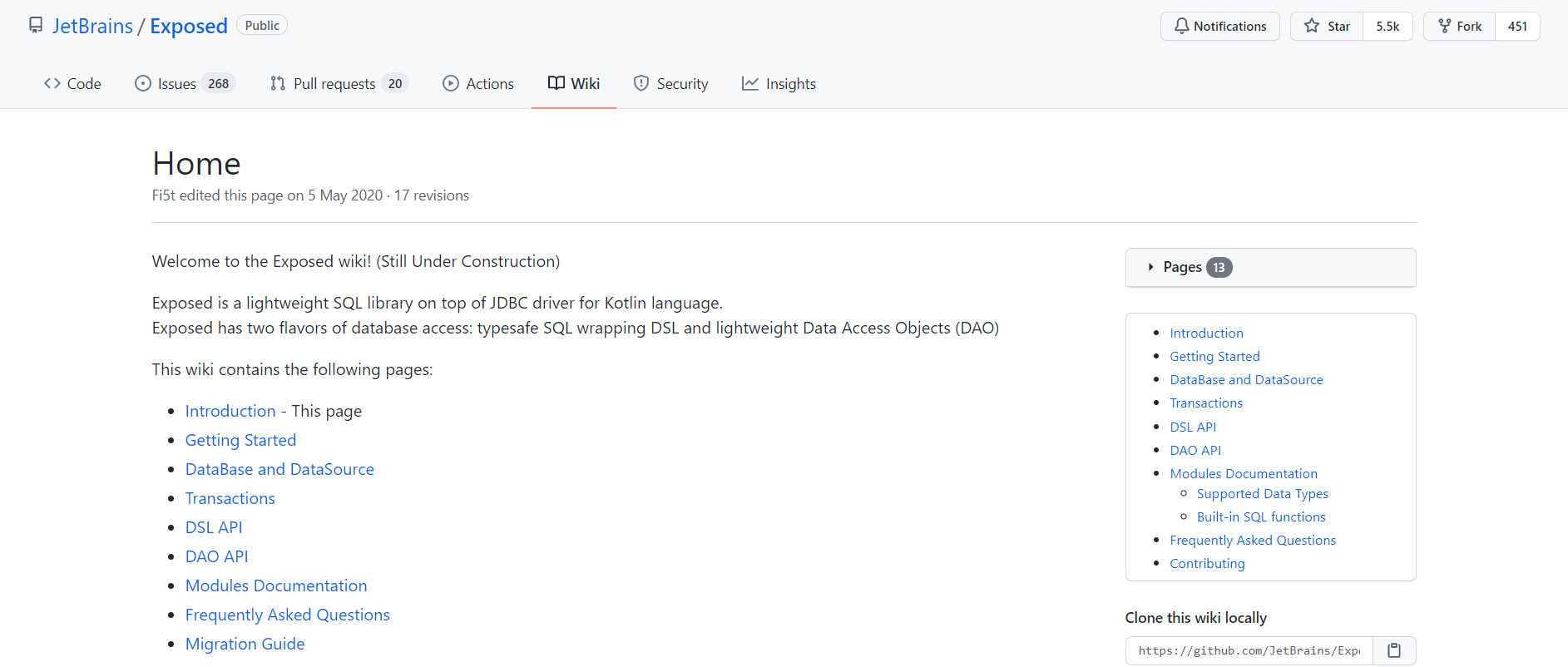Viewport: 1568px width, 667px height.
Task: Open the Migration Guide link
Action: (x=245, y=644)
